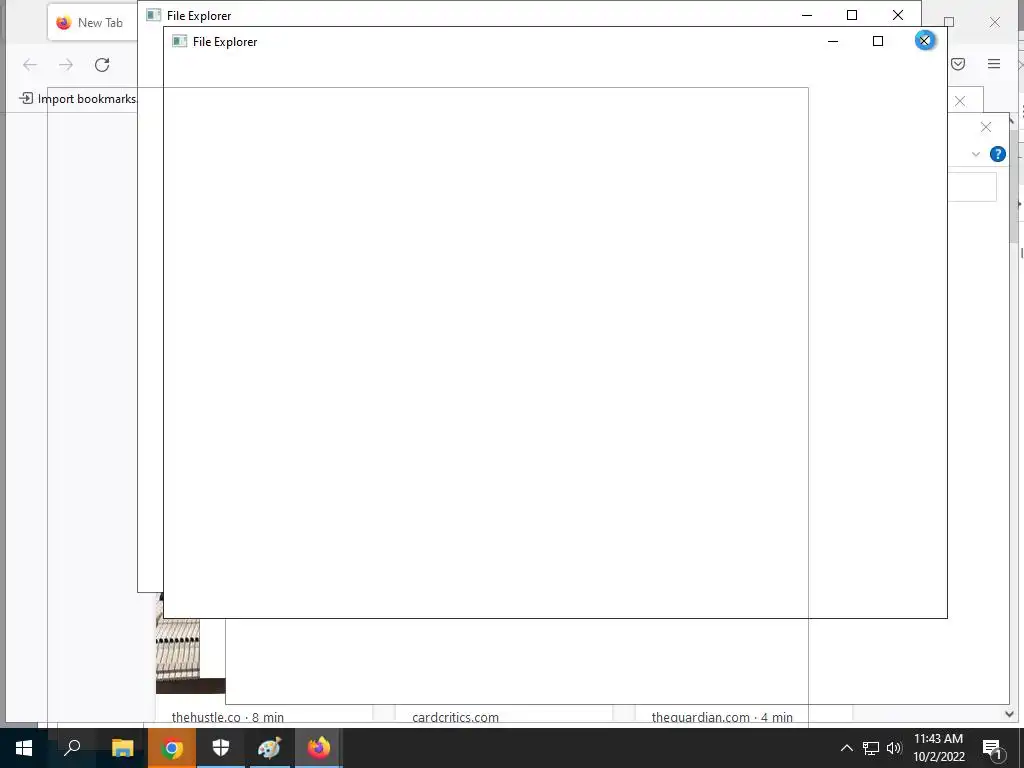
Task: Expand chevron next to help icon
Action: pos(976,154)
